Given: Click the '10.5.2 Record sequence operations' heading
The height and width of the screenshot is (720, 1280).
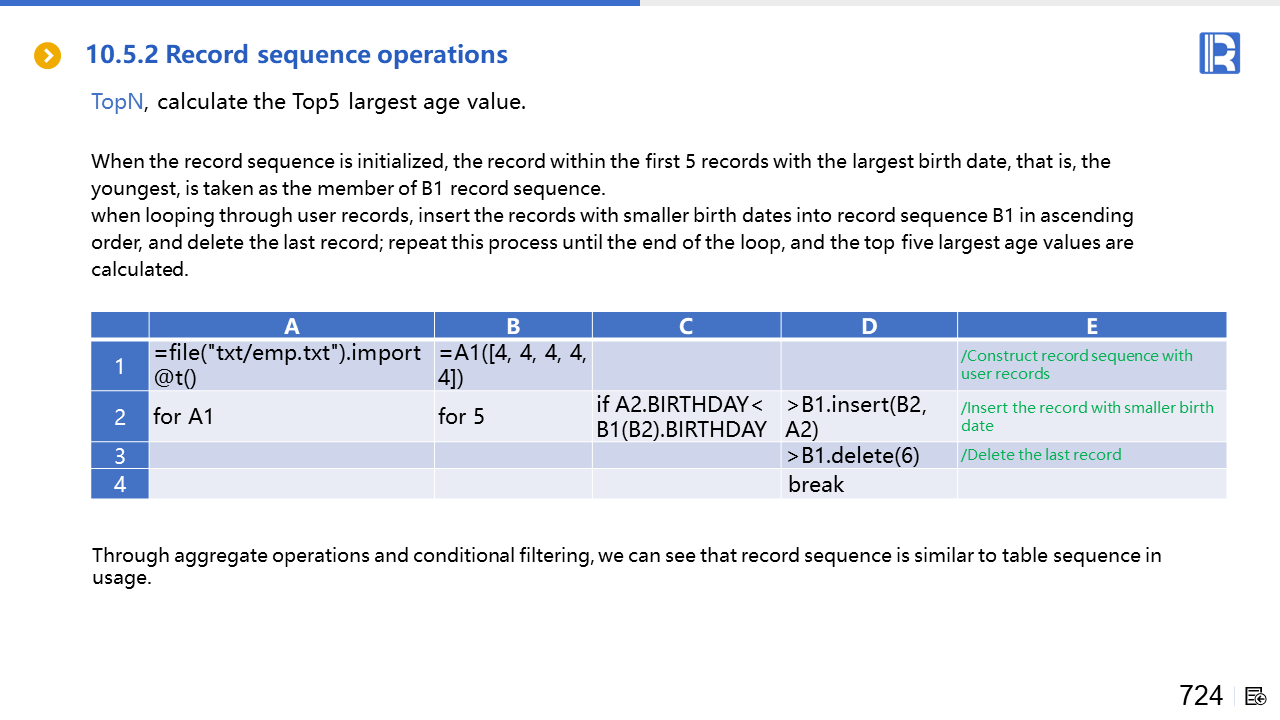Looking at the screenshot, I should point(296,55).
